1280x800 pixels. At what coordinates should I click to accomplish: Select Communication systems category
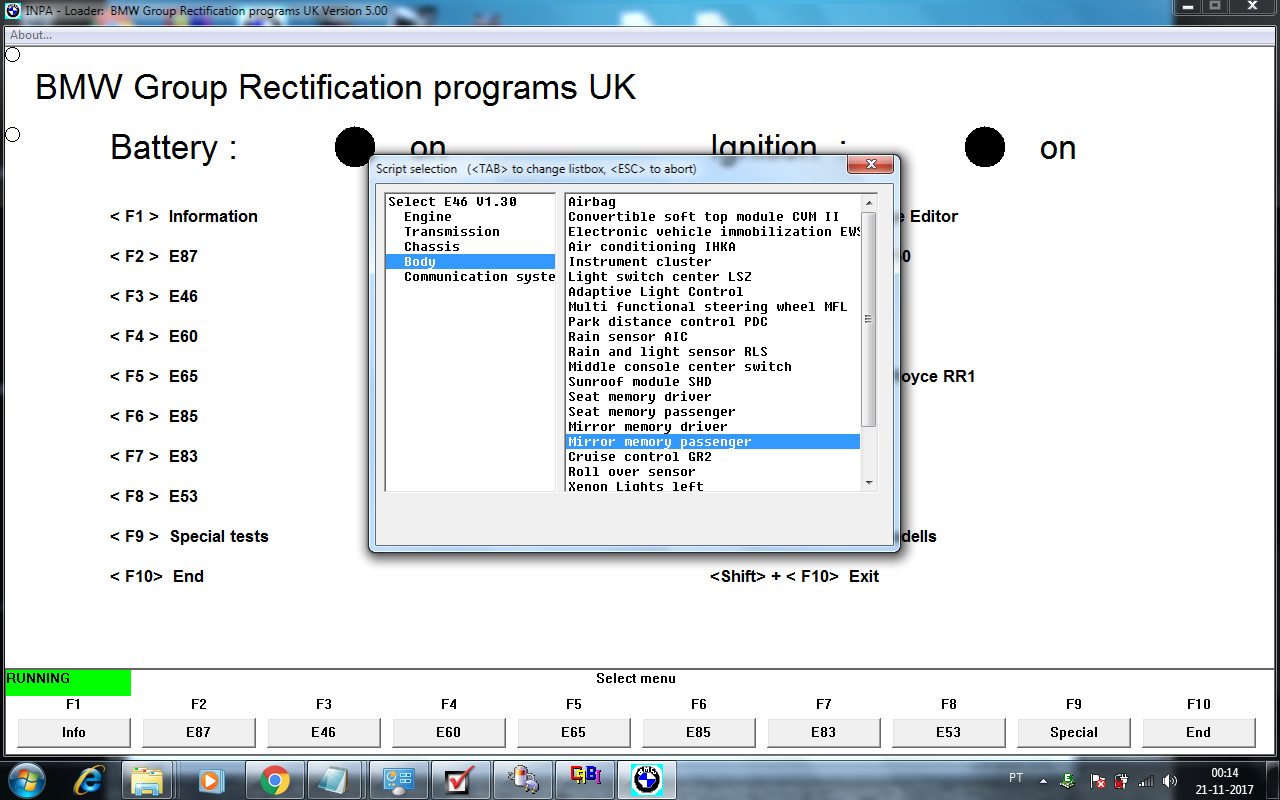pos(470,277)
